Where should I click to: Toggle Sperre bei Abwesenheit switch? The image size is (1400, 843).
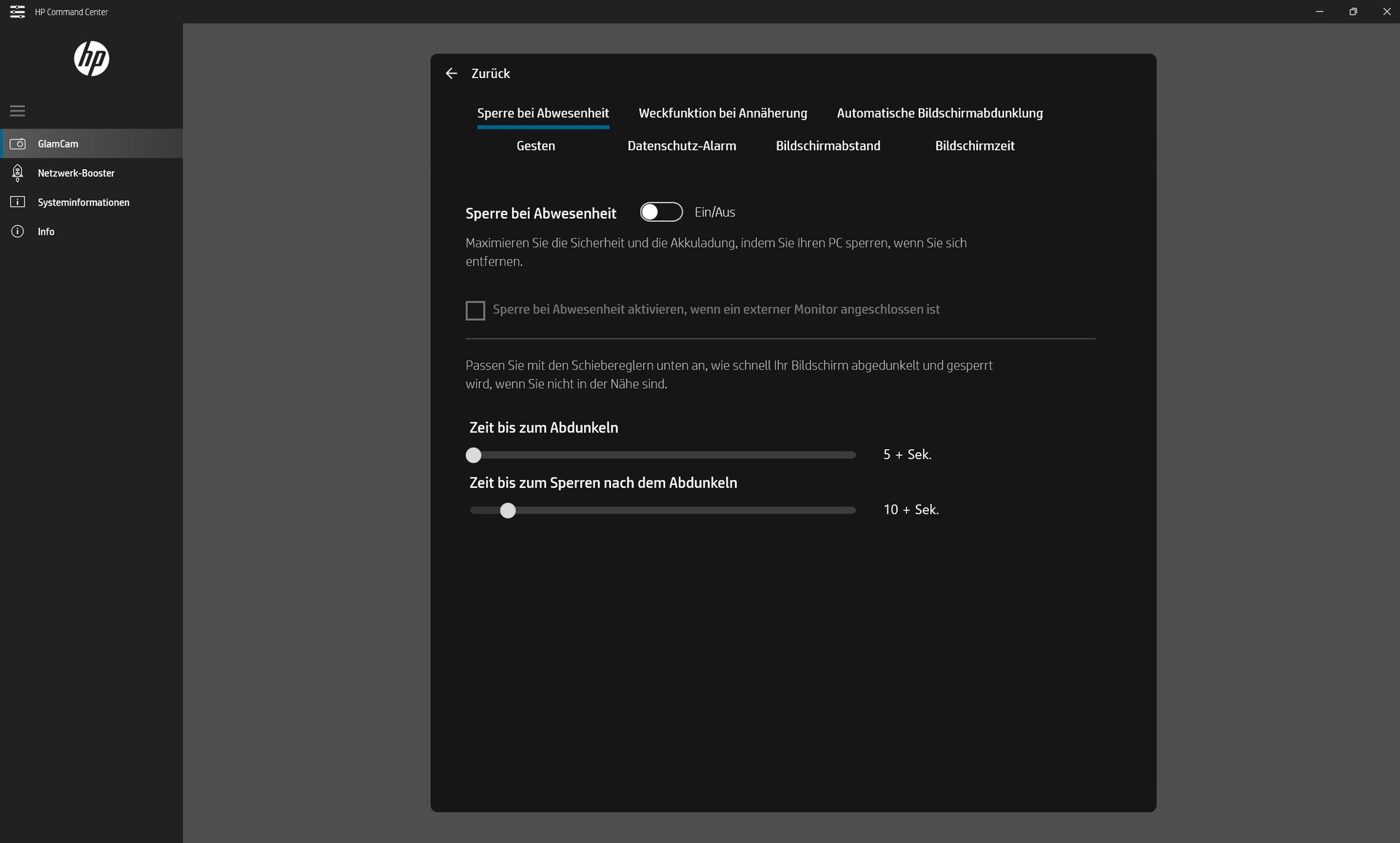coord(661,212)
